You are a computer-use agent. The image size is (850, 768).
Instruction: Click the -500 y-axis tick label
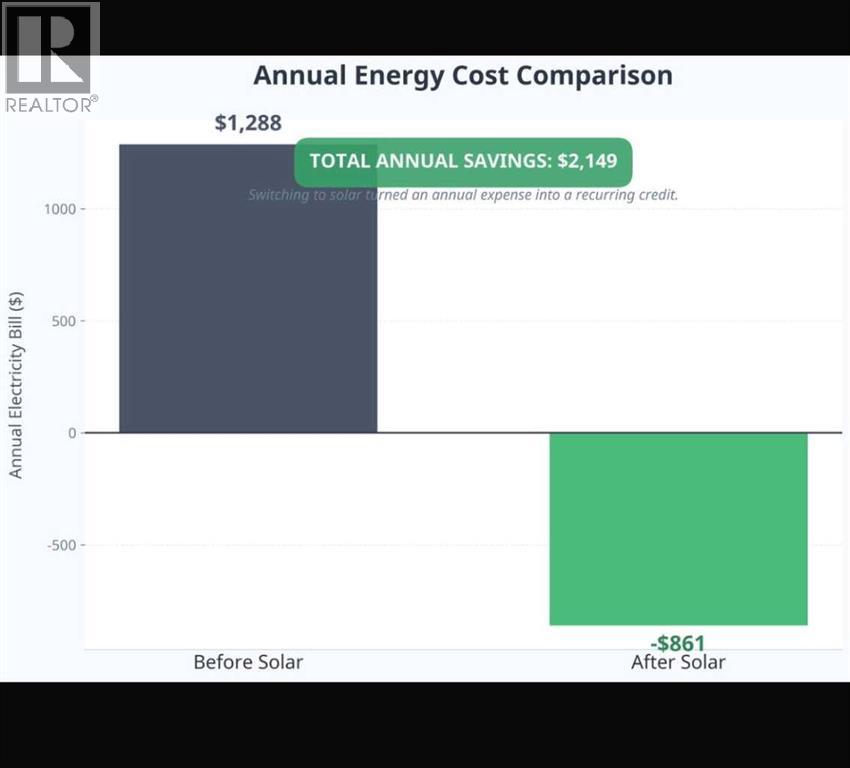pyautogui.click(x=59, y=545)
